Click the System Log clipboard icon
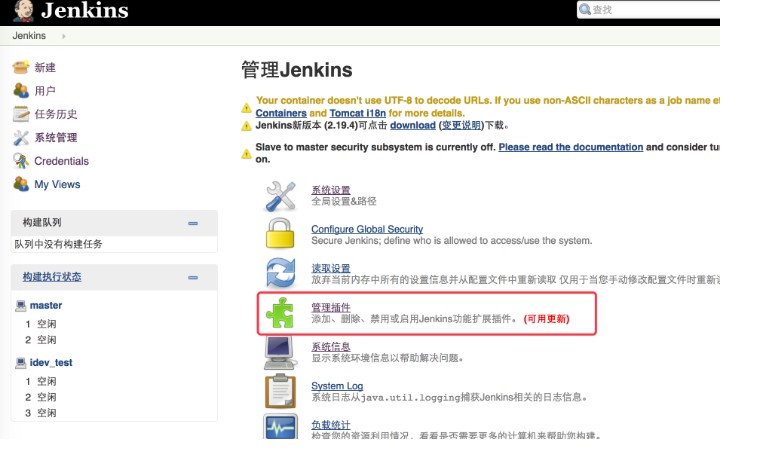 [x=280, y=391]
